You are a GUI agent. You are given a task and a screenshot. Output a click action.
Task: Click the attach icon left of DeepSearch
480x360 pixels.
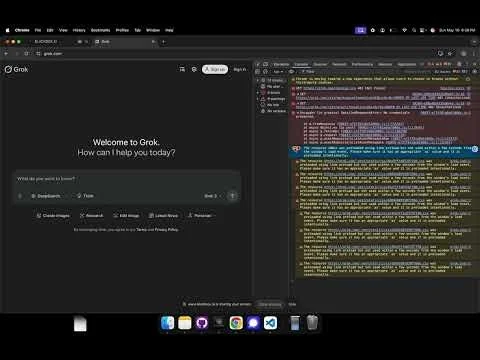click(20, 196)
